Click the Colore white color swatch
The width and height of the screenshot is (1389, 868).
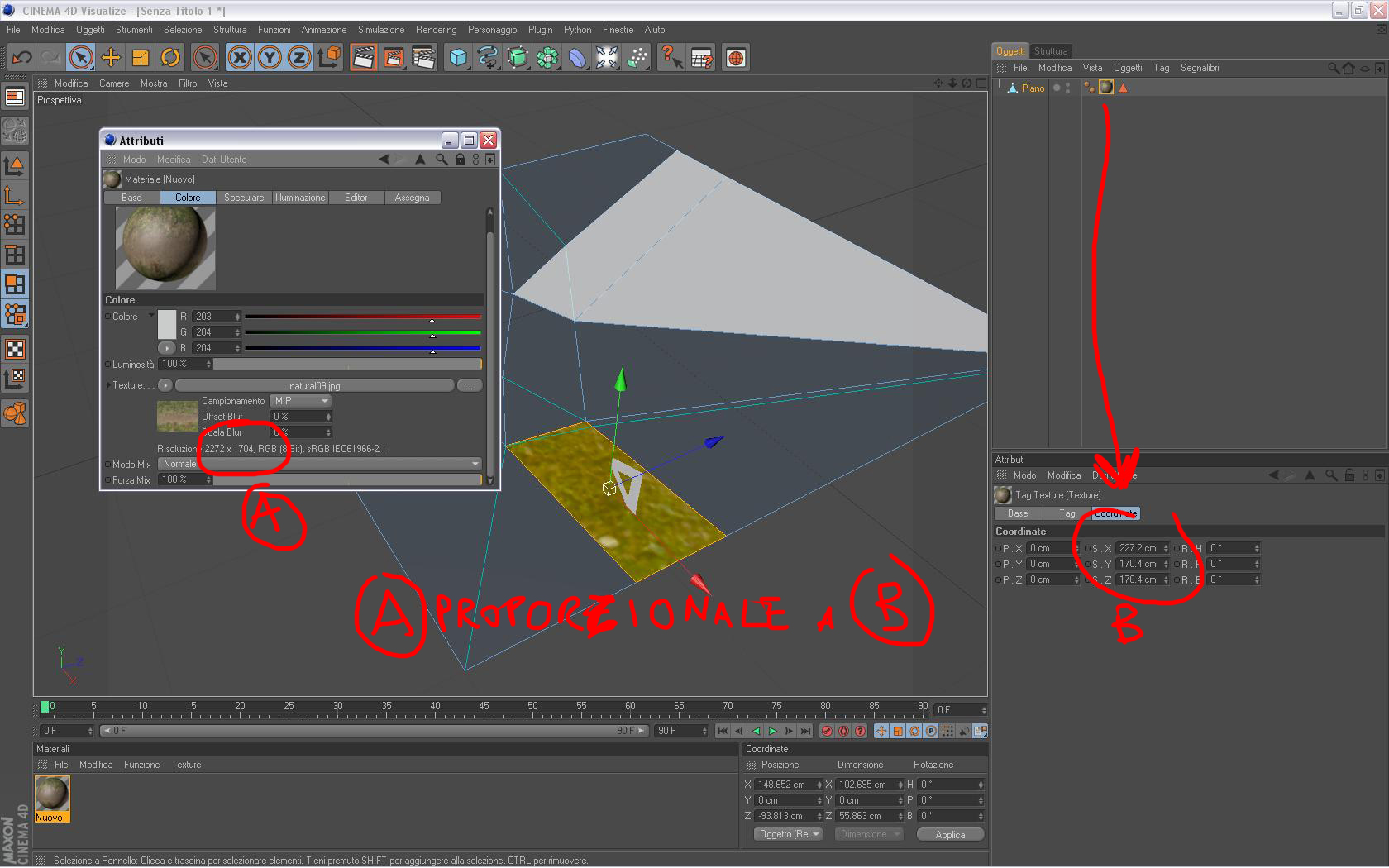point(167,324)
